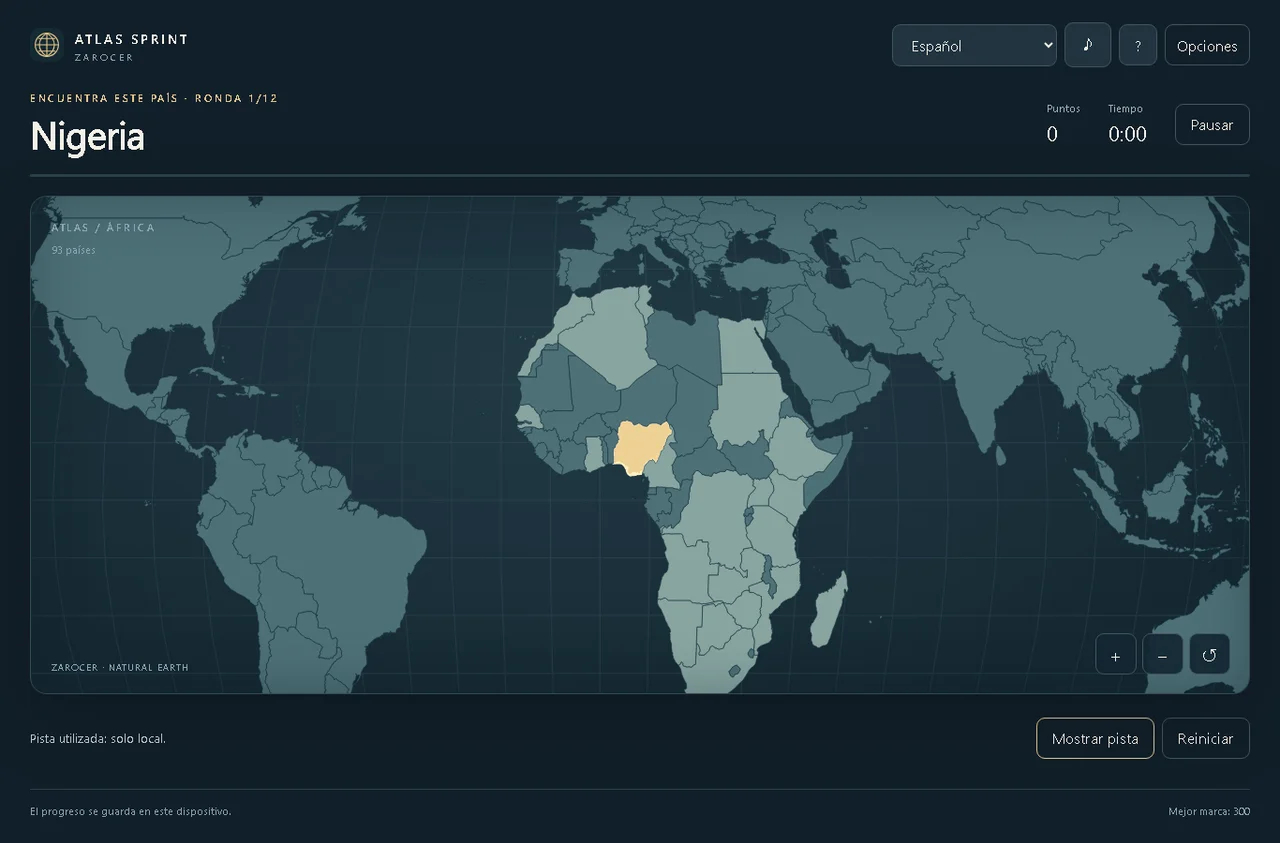1280x843 pixels.
Task: Click the Mejor marca: 300 text
Action: click(1209, 811)
